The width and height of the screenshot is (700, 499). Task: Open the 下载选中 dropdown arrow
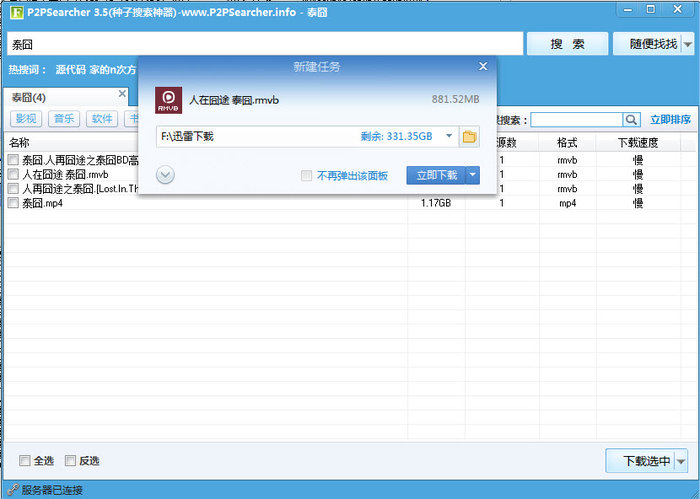(x=681, y=461)
